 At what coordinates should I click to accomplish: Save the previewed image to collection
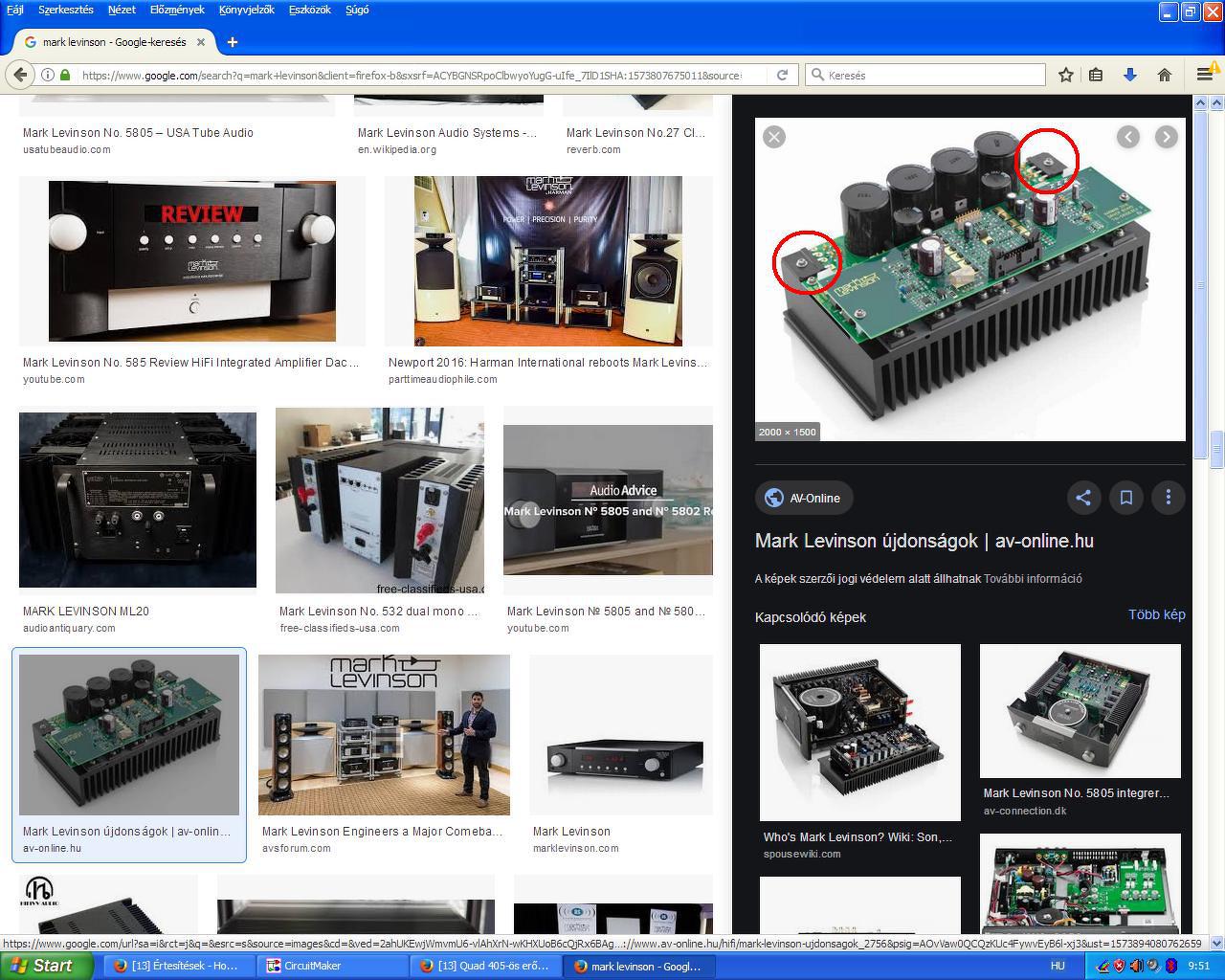[x=1126, y=498]
